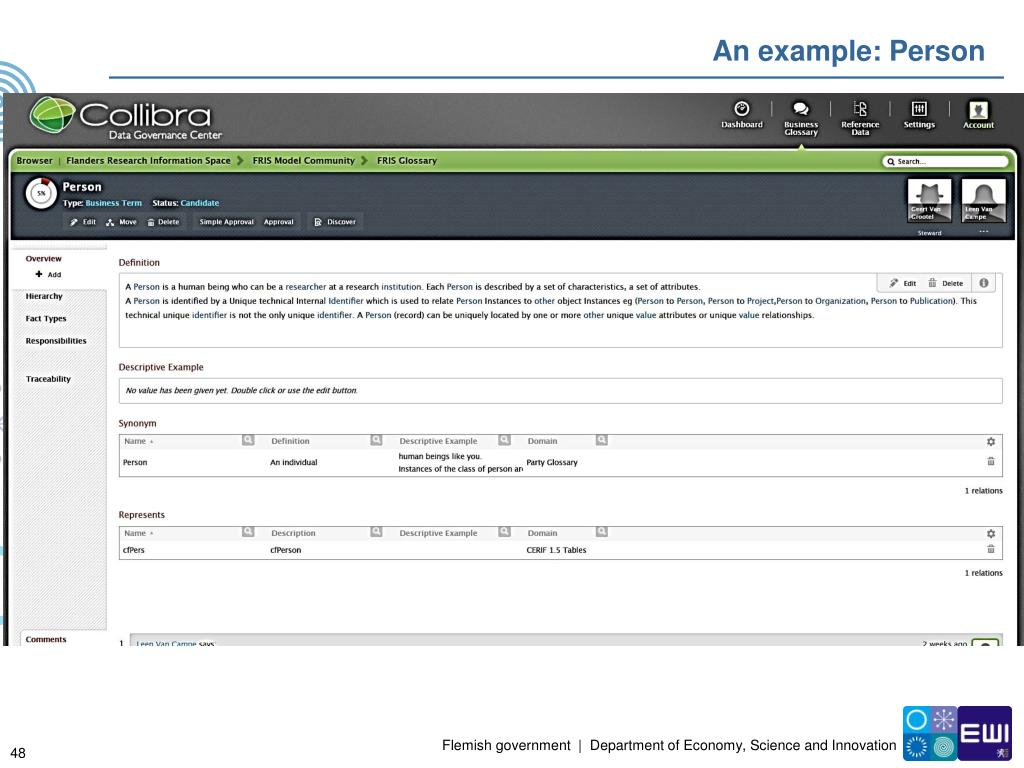
Task: Click Browser in the breadcrumb bar
Action: coord(34,161)
